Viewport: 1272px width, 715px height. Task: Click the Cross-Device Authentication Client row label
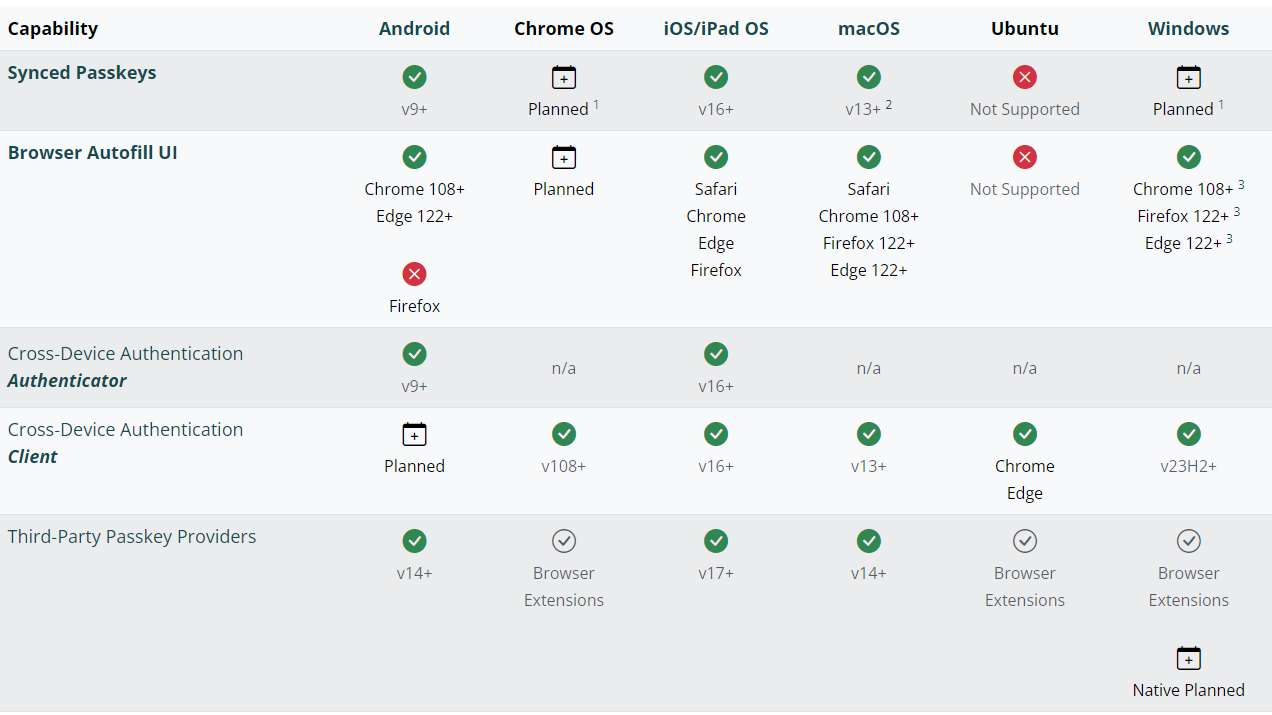125,443
